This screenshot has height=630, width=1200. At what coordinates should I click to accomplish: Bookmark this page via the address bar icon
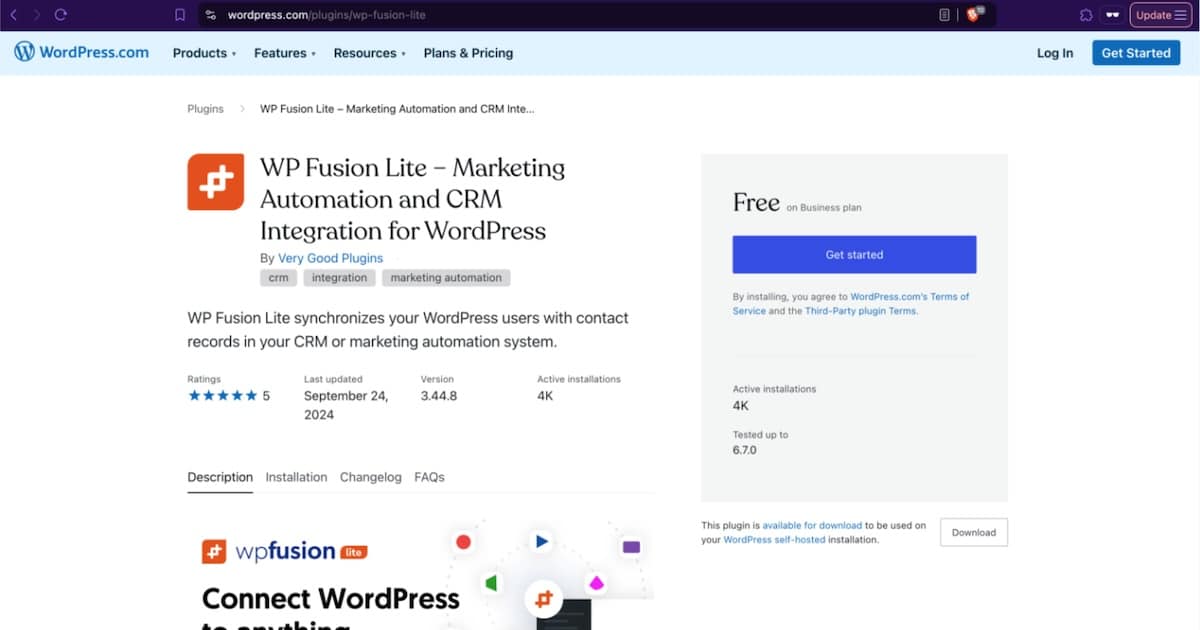181,14
